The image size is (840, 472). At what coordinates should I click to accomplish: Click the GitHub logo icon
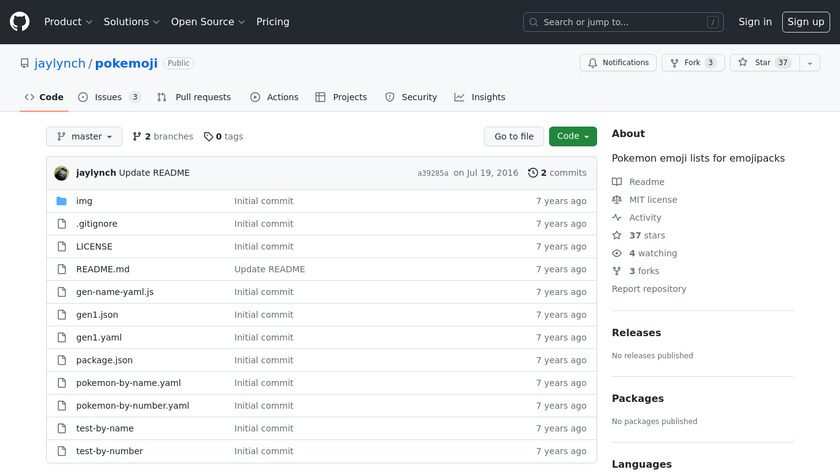[x=20, y=22]
